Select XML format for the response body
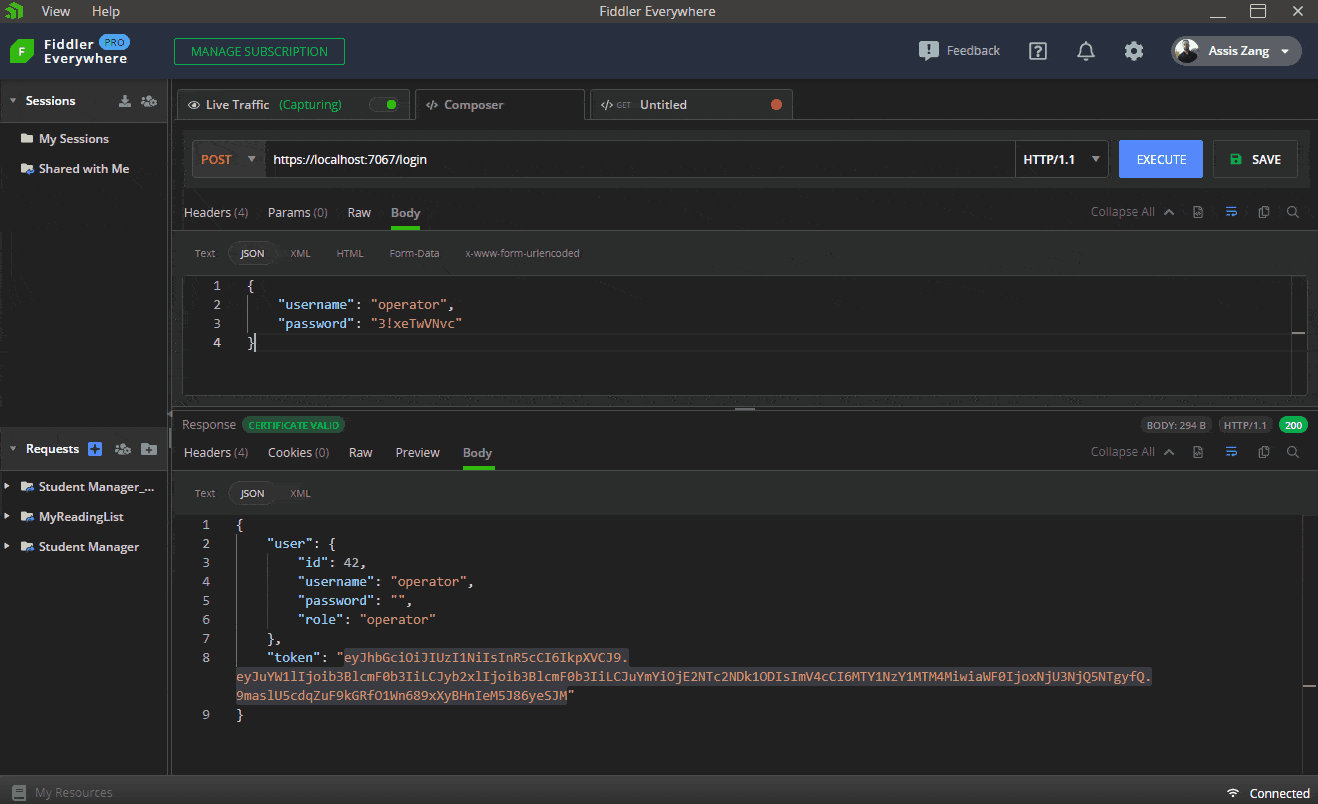1318x804 pixels. (x=299, y=493)
